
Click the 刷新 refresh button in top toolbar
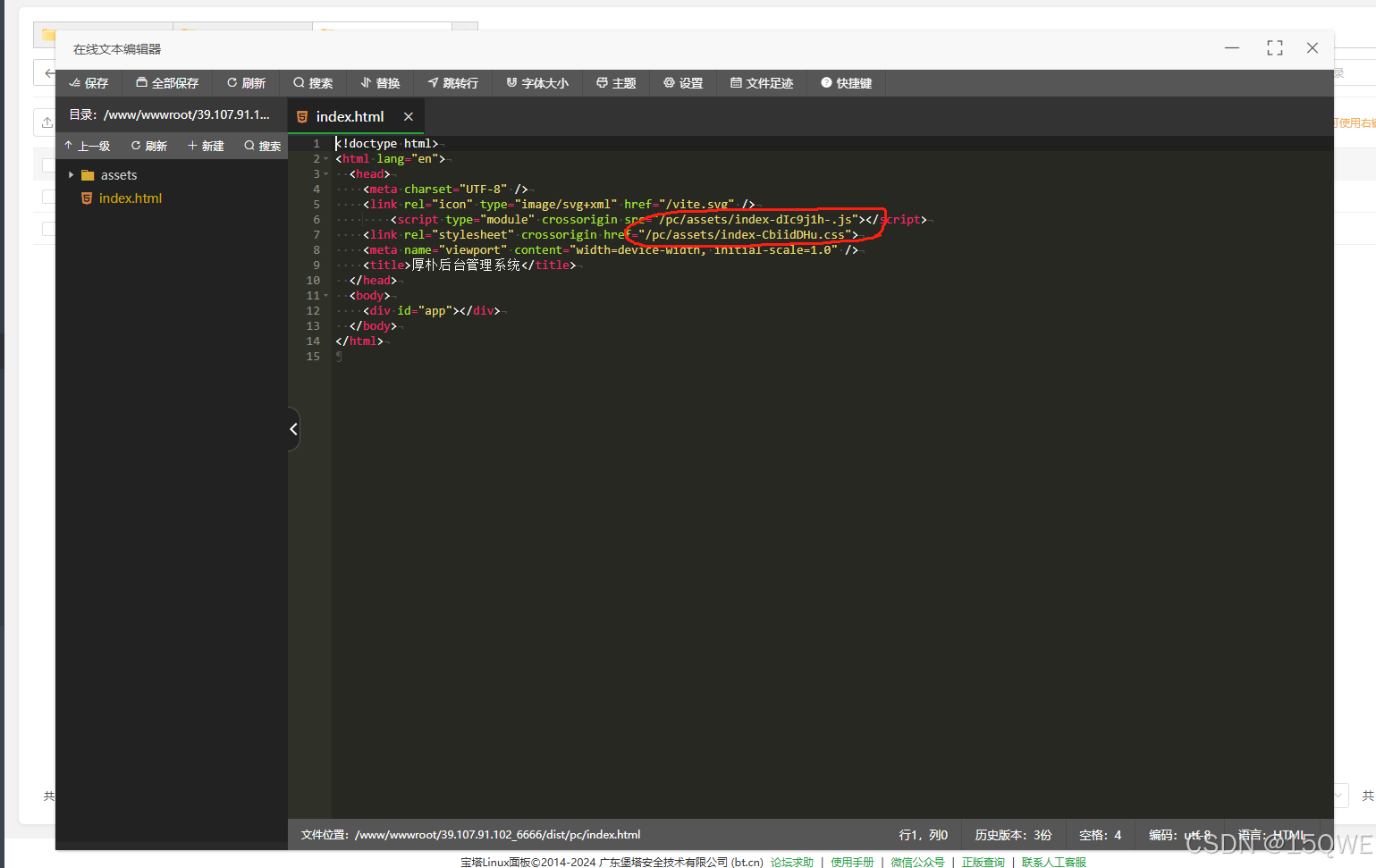[x=246, y=83]
